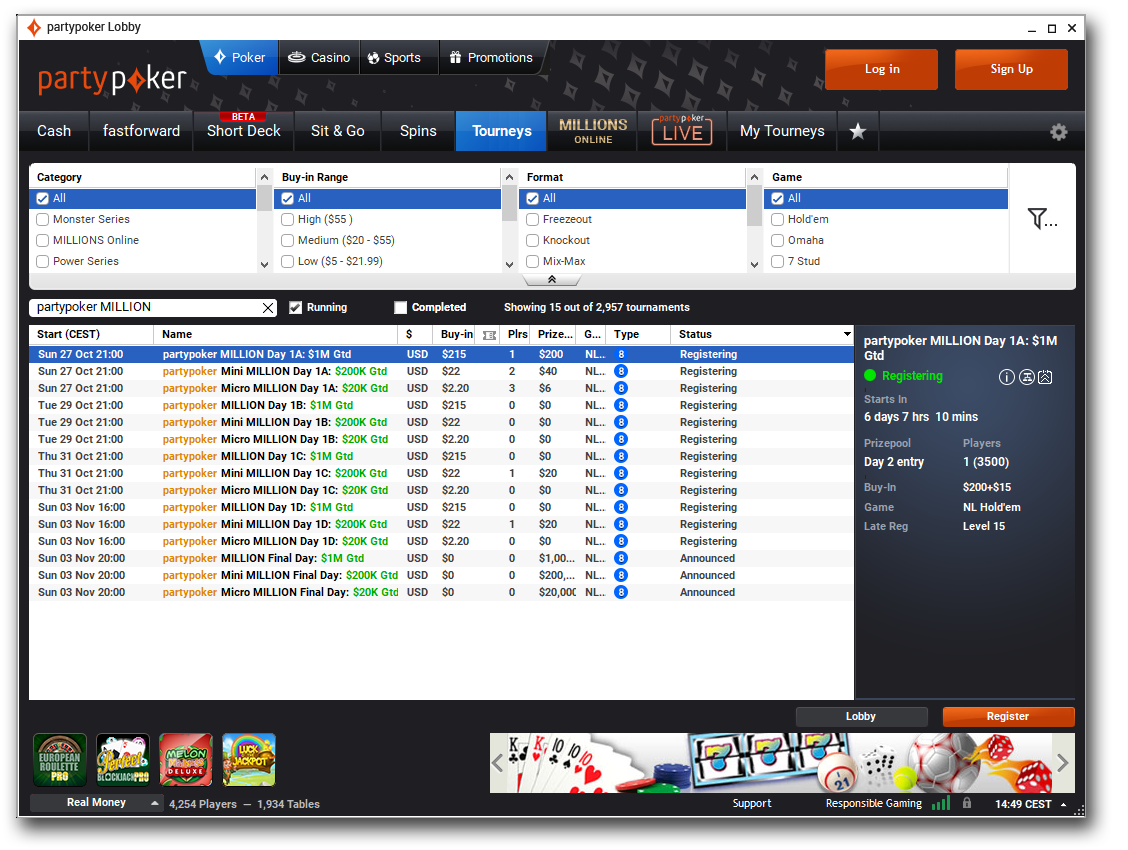Viewport: 1128px width, 850px height.
Task: Click the favorites star tab icon
Action: 857,131
